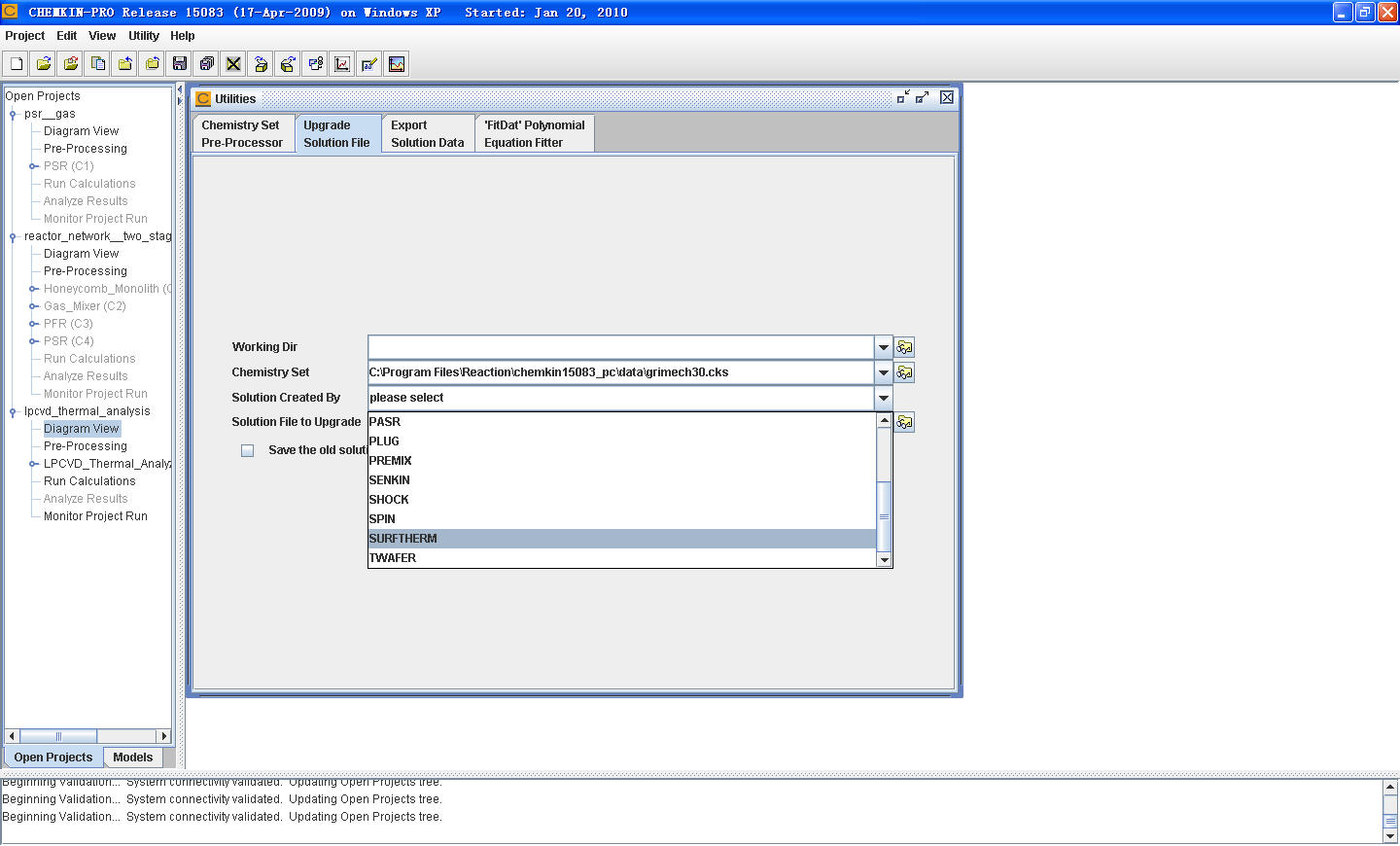Click the dropdown list scroll-up arrow
The width and height of the screenshot is (1400, 846).
[x=884, y=420]
